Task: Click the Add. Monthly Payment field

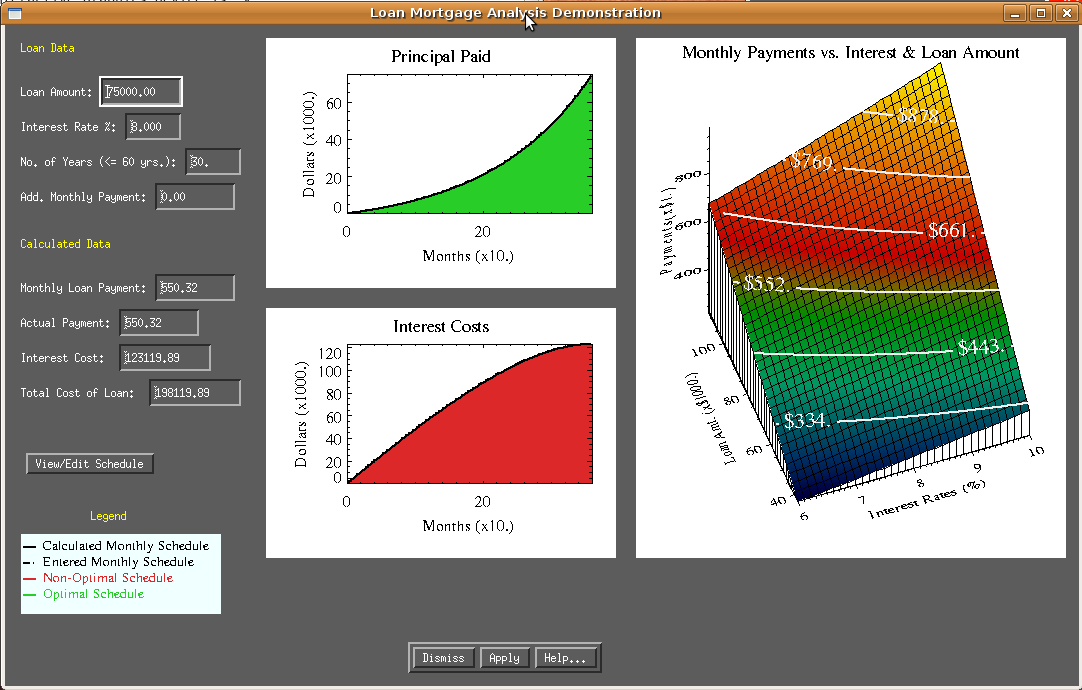Action: pyautogui.click(x=195, y=197)
